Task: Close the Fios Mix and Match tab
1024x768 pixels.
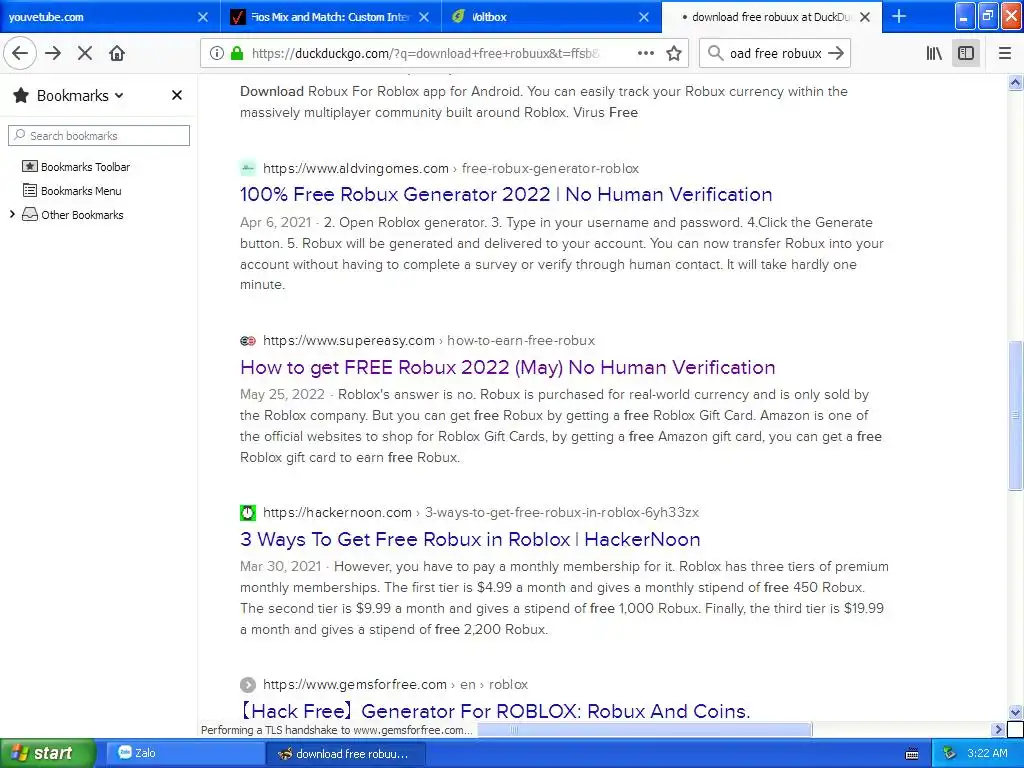Action: (x=424, y=17)
